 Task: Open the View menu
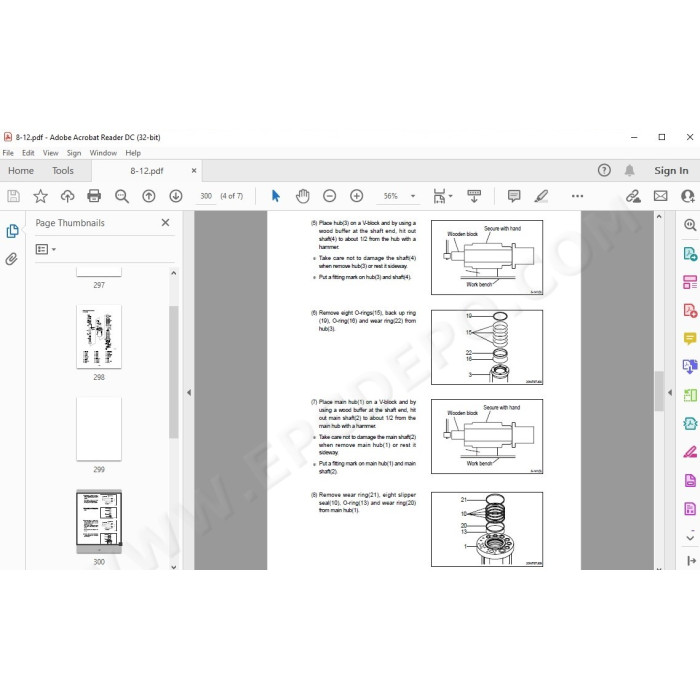point(50,153)
